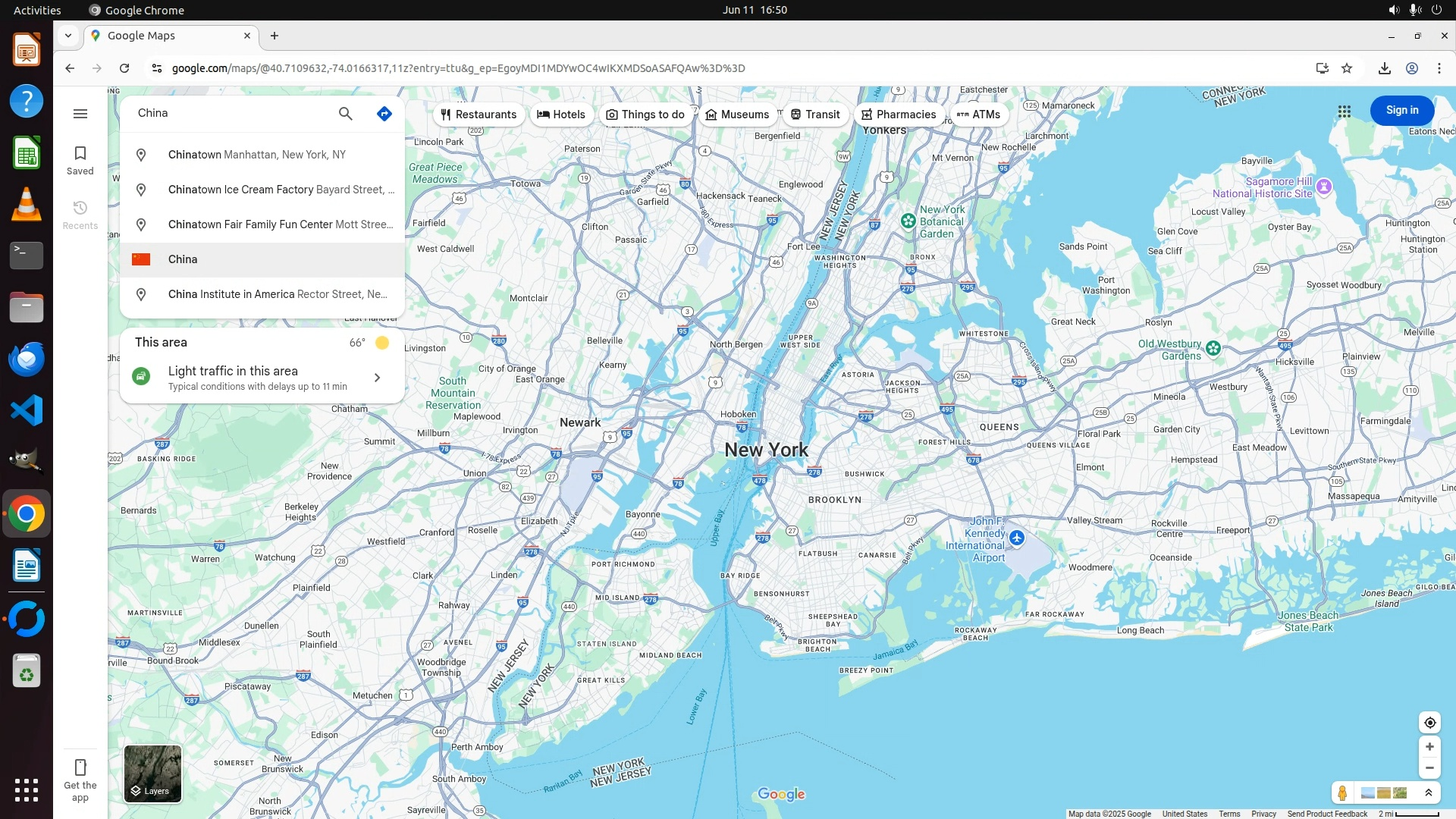Toggle the Transit filter chip
Screen dimensions: 1456x819
[x=815, y=115]
